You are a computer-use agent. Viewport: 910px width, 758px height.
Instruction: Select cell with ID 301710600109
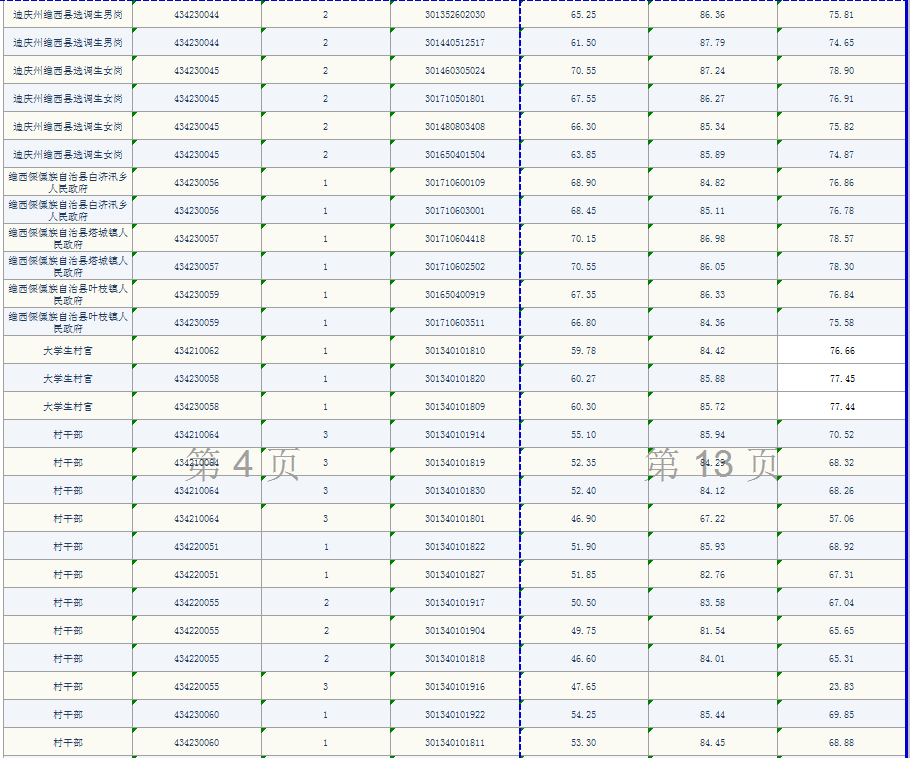455,183
